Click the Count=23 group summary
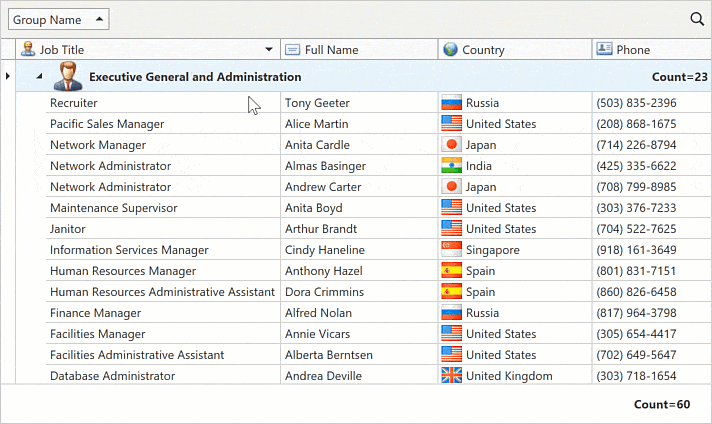The width and height of the screenshot is (712, 424). pyautogui.click(x=679, y=77)
